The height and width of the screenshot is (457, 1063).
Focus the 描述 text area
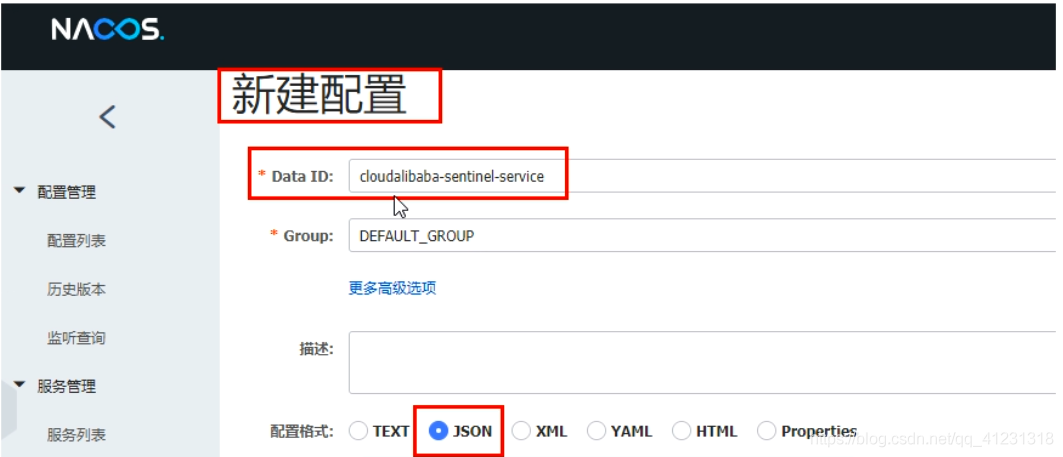pyautogui.click(x=702, y=363)
